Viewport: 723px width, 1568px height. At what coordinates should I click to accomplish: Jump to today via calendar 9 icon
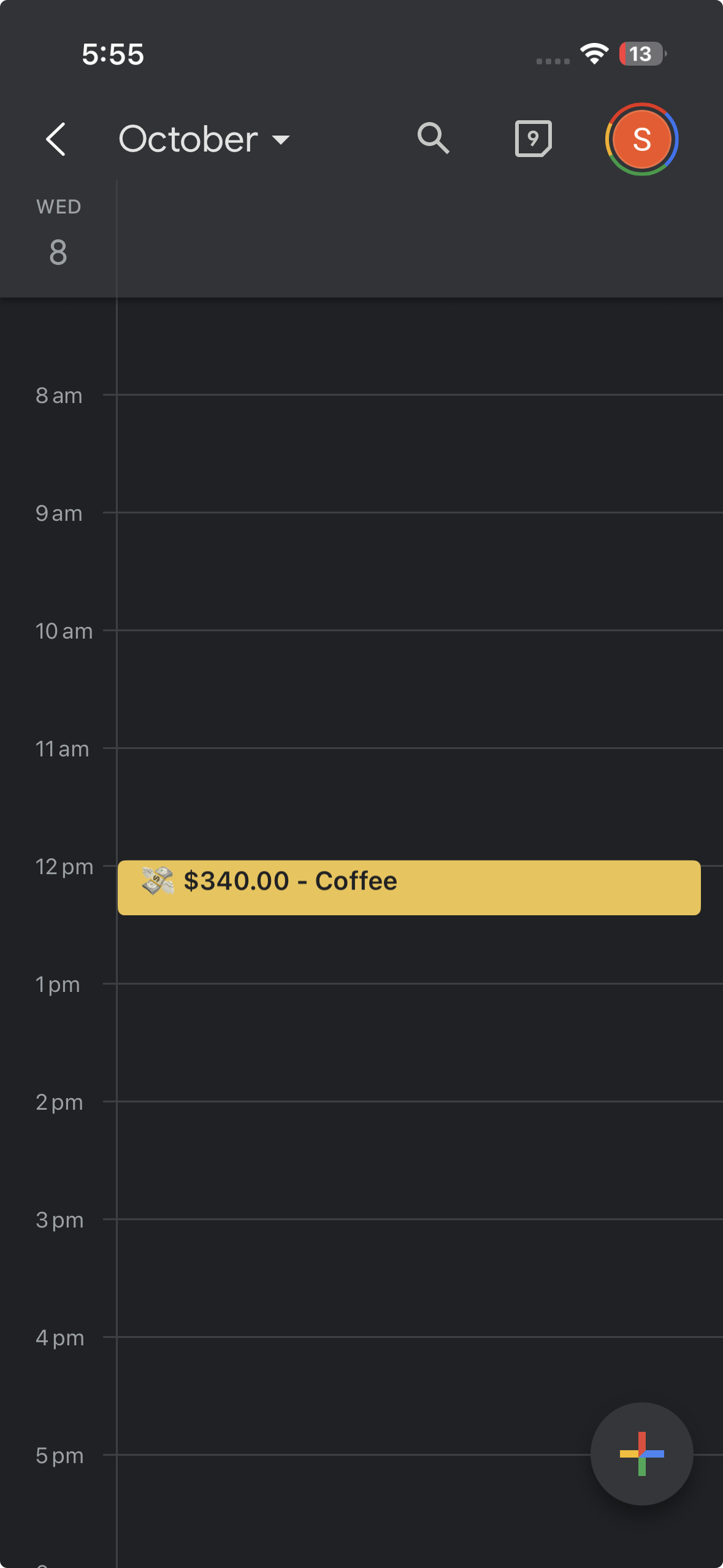pyautogui.click(x=533, y=139)
